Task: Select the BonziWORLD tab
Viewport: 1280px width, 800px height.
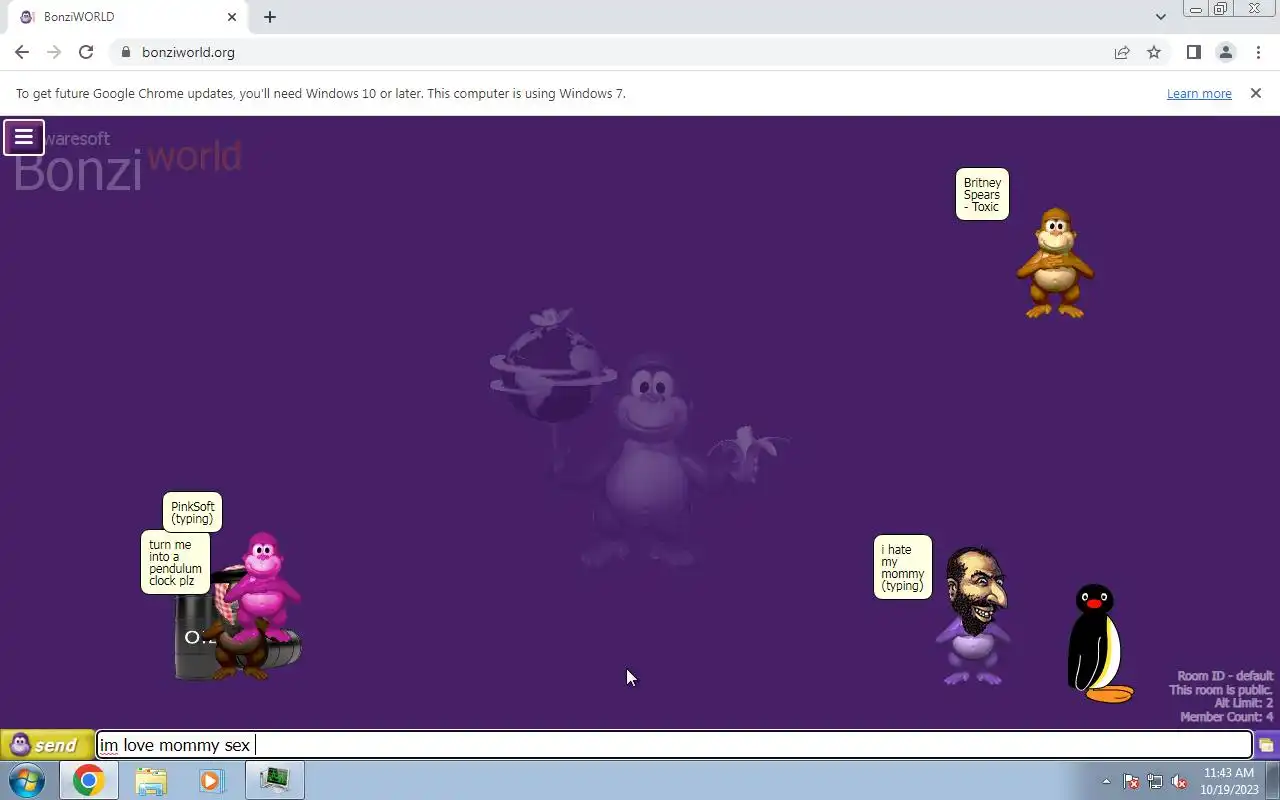Action: coord(126,17)
